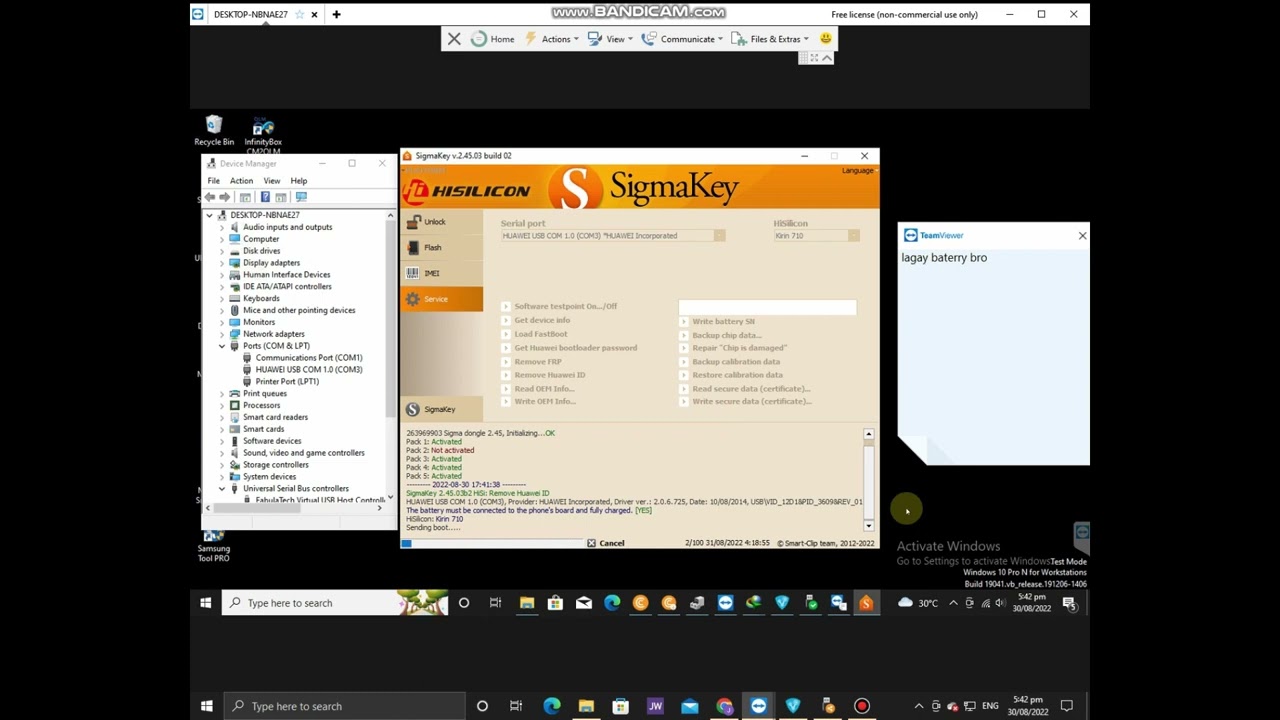The width and height of the screenshot is (1280, 720).
Task: Expand Network adapters node
Action: [222, 334]
